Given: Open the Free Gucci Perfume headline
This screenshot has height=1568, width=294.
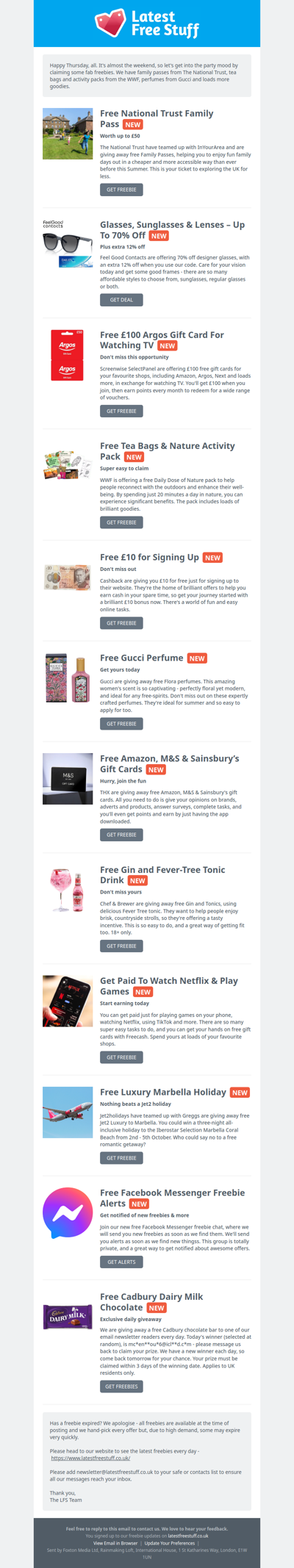Looking at the screenshot, I should coord(142,658).
